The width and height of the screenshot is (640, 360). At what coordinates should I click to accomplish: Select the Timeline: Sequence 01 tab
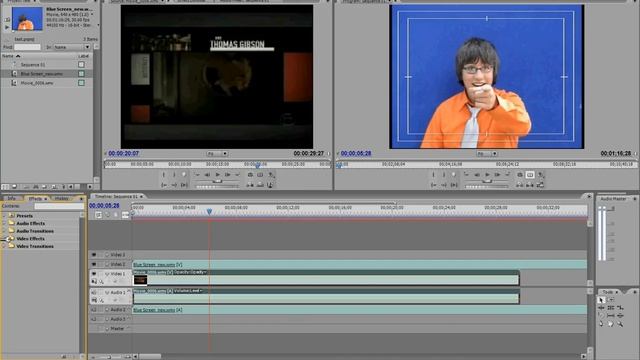[116, 196]
